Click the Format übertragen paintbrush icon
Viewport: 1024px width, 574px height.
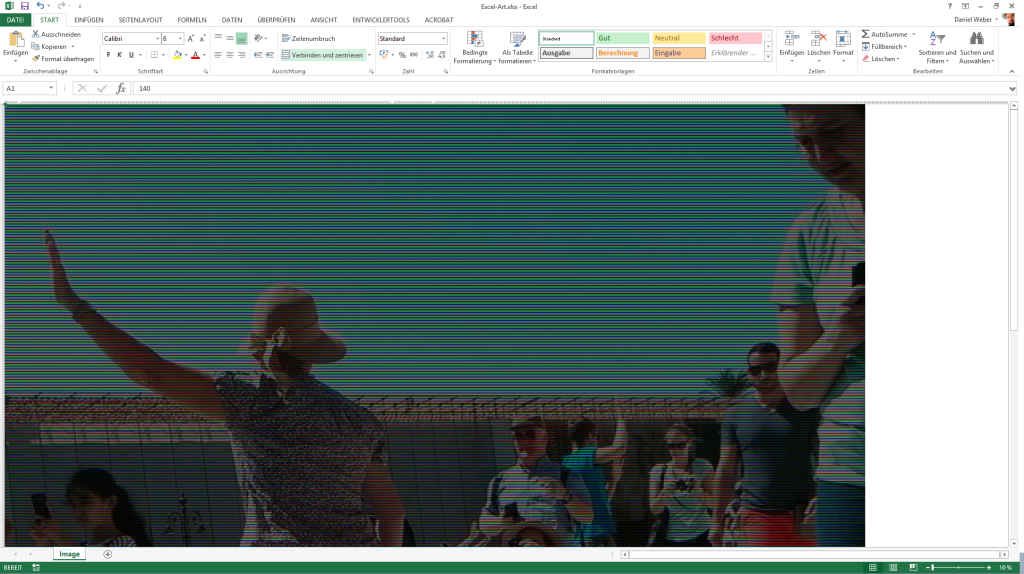point(35,59)
